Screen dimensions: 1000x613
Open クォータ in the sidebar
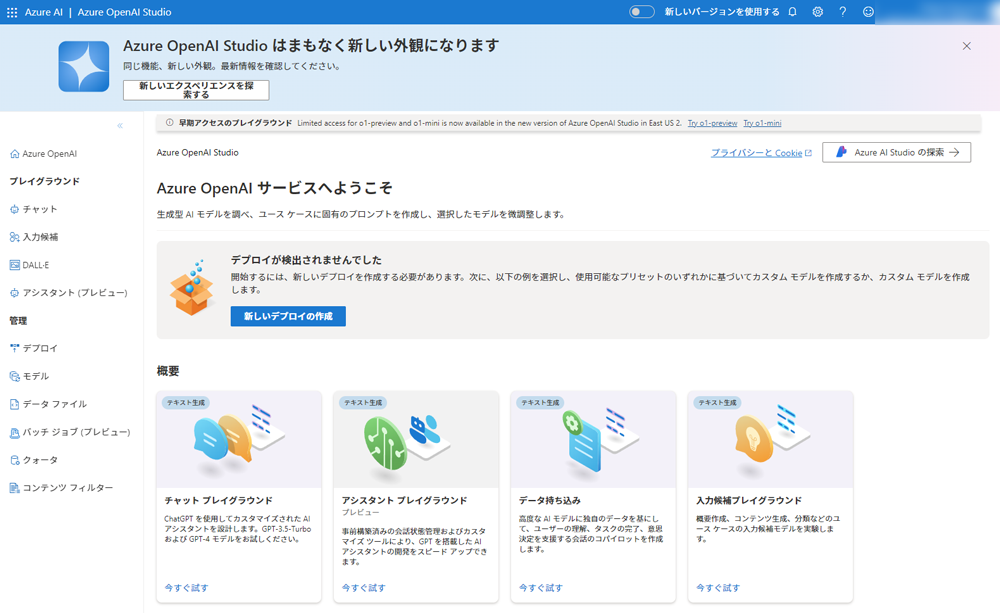tap(40, 460)
